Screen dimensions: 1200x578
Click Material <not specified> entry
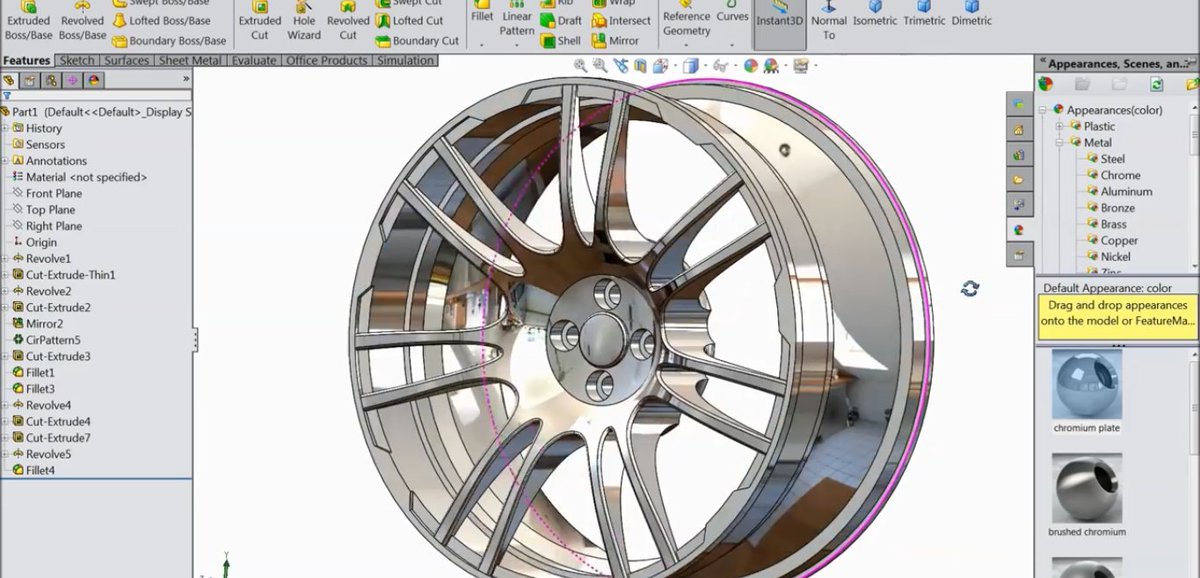(79, 177)
